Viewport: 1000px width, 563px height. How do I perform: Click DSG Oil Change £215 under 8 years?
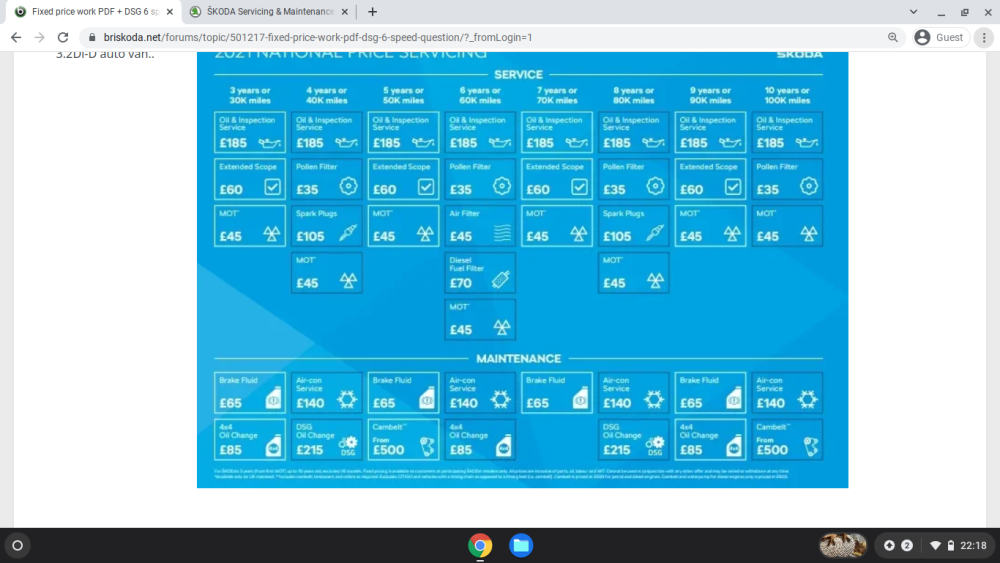[x=633, y=440]
